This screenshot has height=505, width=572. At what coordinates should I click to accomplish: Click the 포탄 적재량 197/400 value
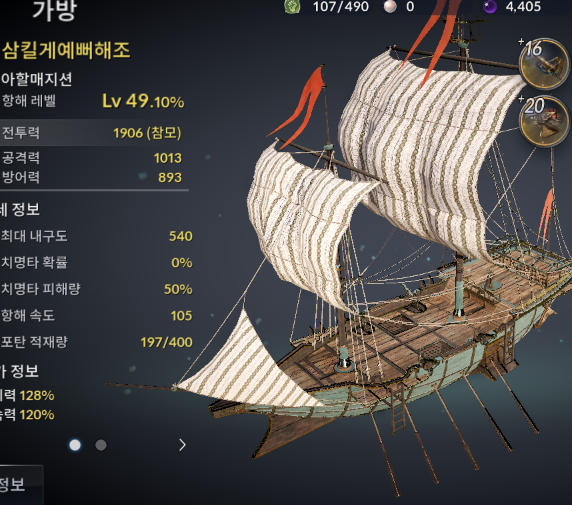click(x=166, y=342)
